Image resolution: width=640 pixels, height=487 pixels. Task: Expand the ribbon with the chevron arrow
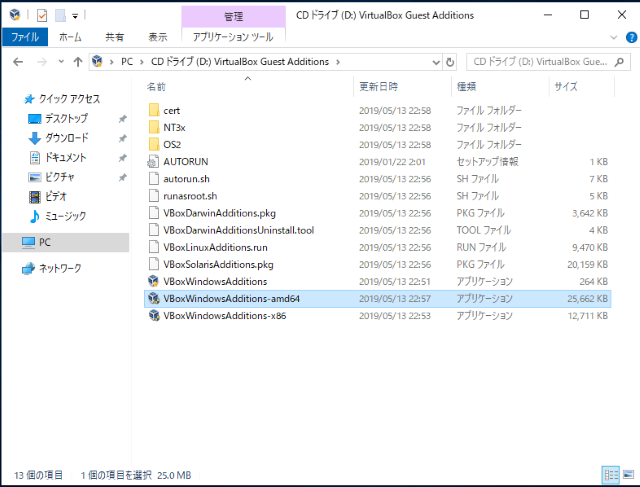coord(613,38)
